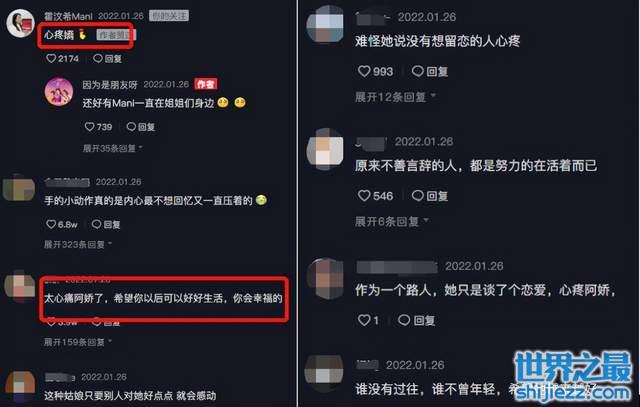Expand the 323 replies thread

[x=78, y=245]
